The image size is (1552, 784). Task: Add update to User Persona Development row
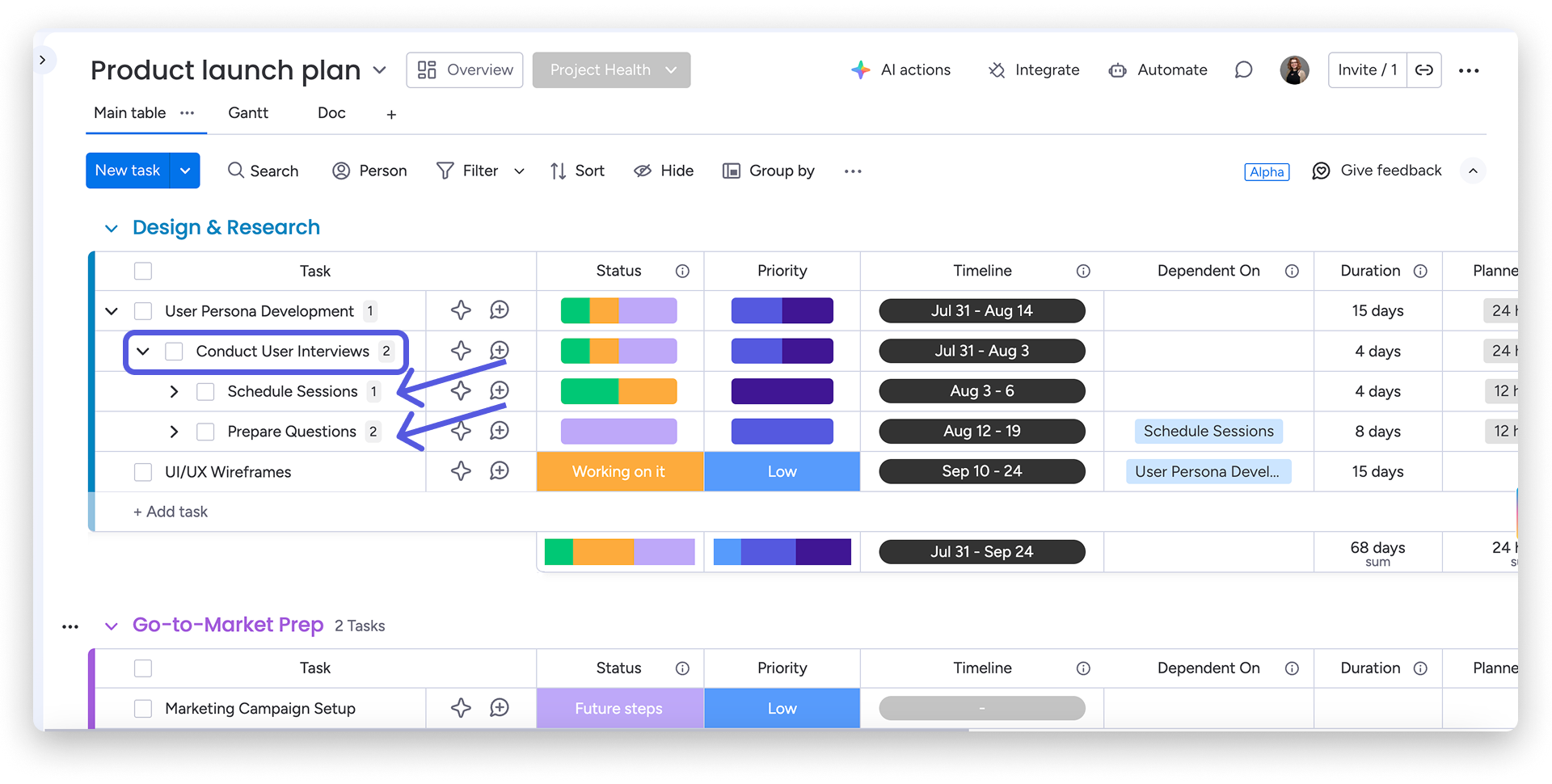point(500,310)
